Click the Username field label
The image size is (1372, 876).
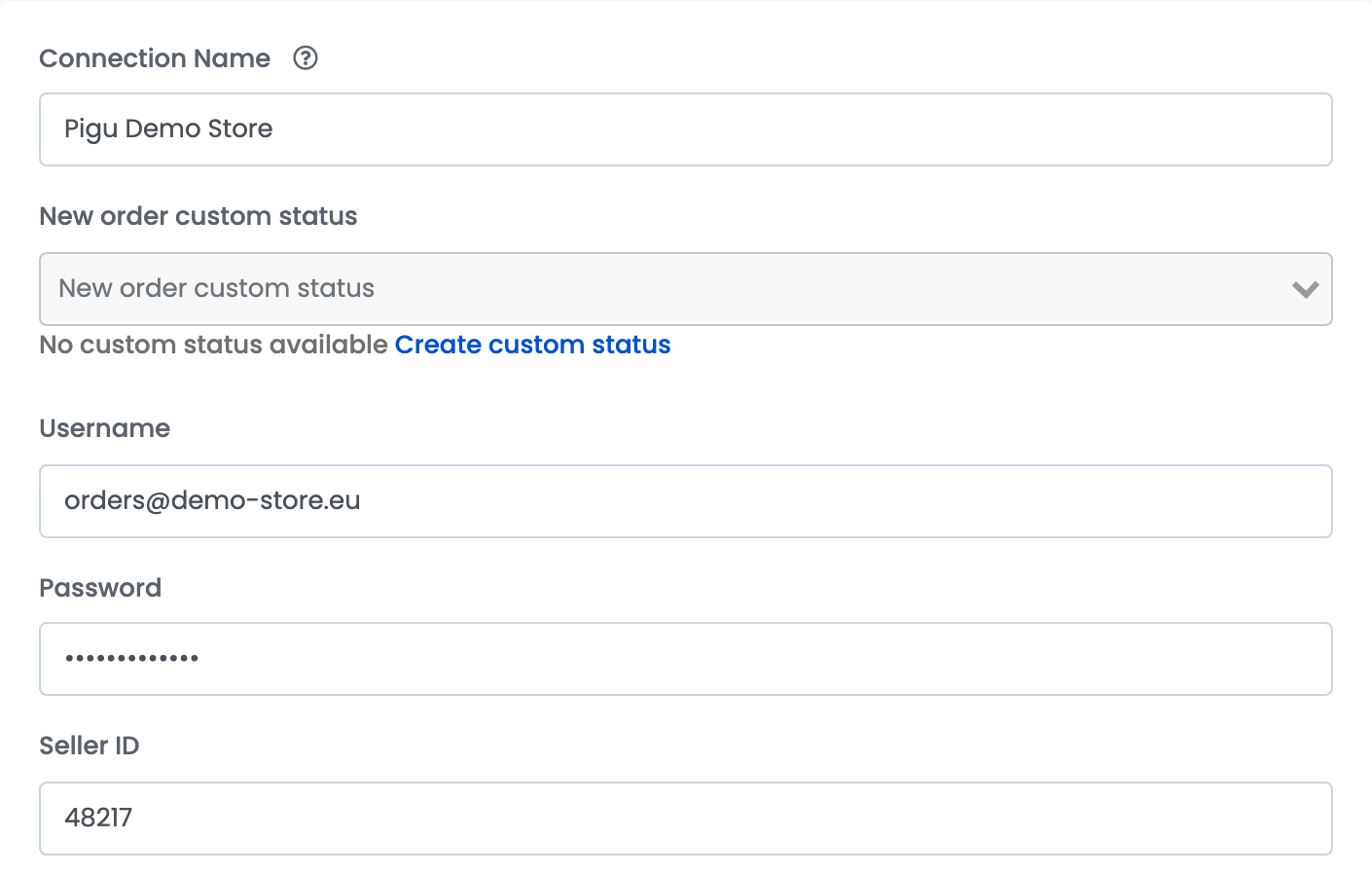pos(105,428)
